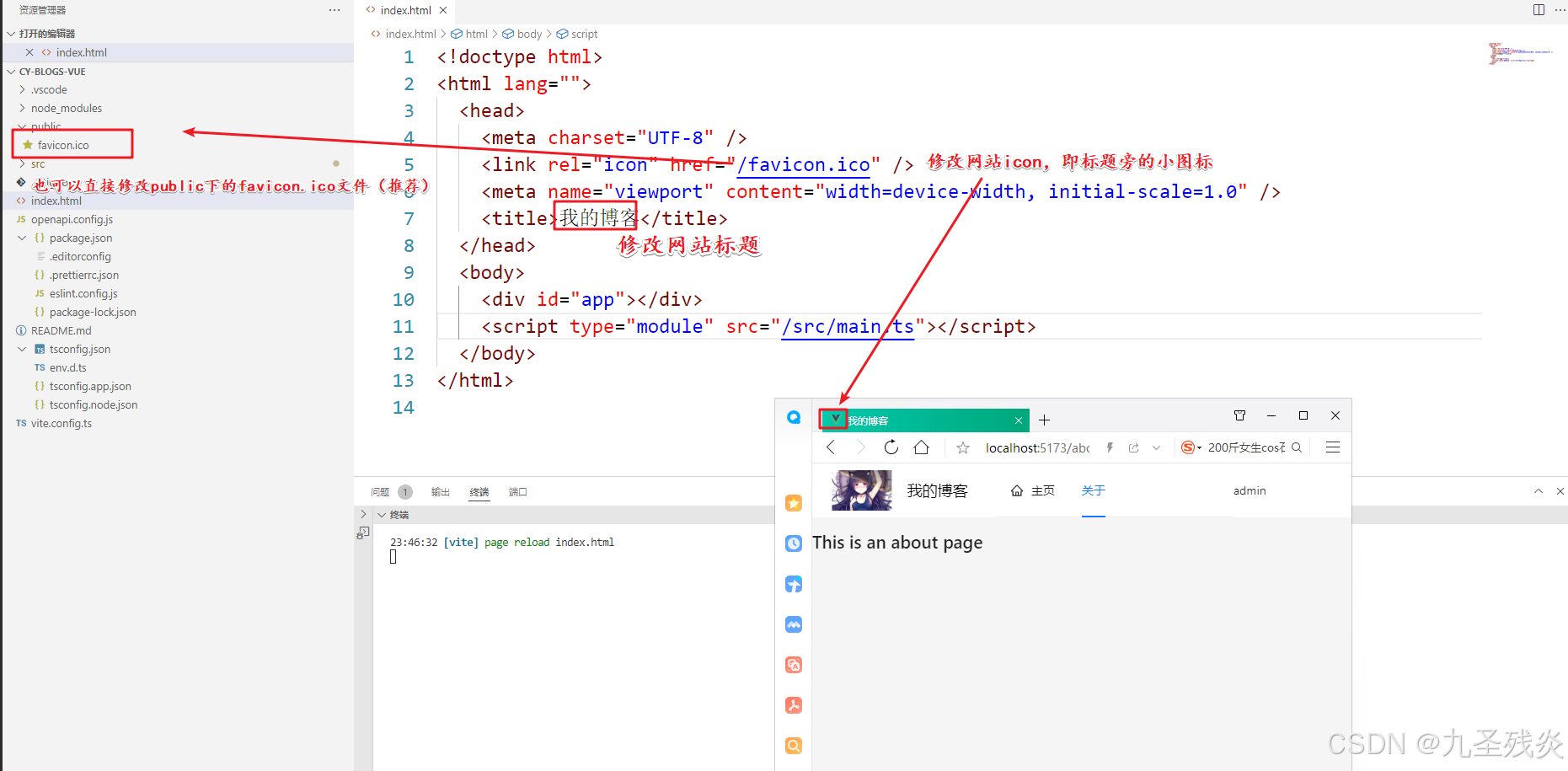This screenshot has height=771, width=1568.
Task: Open the Explorer panel more-actions ellipsis
Action: pyautogui.click(x=334, y=10)
